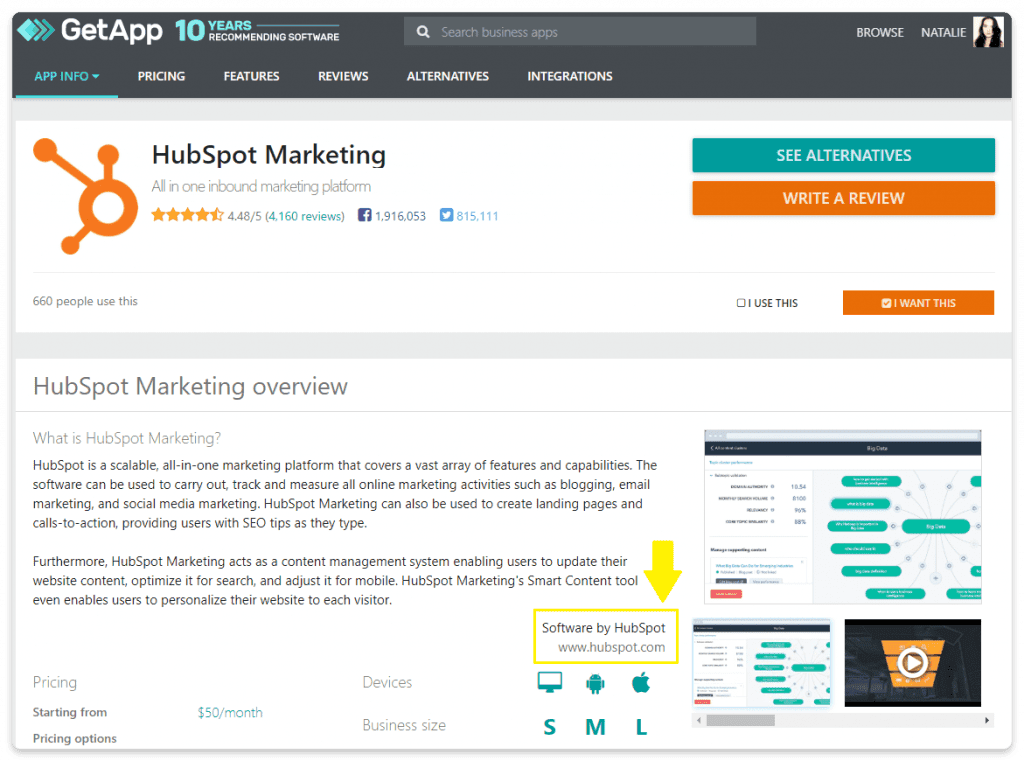Switch to the INTEGRATIONS tab
The height and width of the screenshot is (761, 1024).
(569, 76)
